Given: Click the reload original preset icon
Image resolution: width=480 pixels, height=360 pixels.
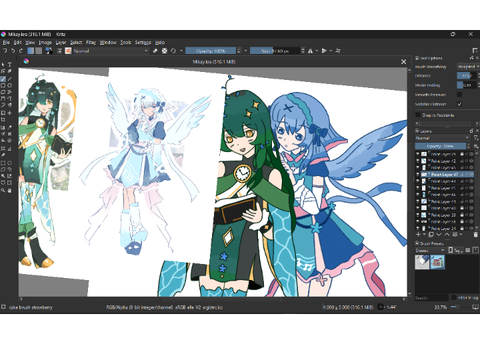Looking at the screenshot, I should (x=173, y=51).
